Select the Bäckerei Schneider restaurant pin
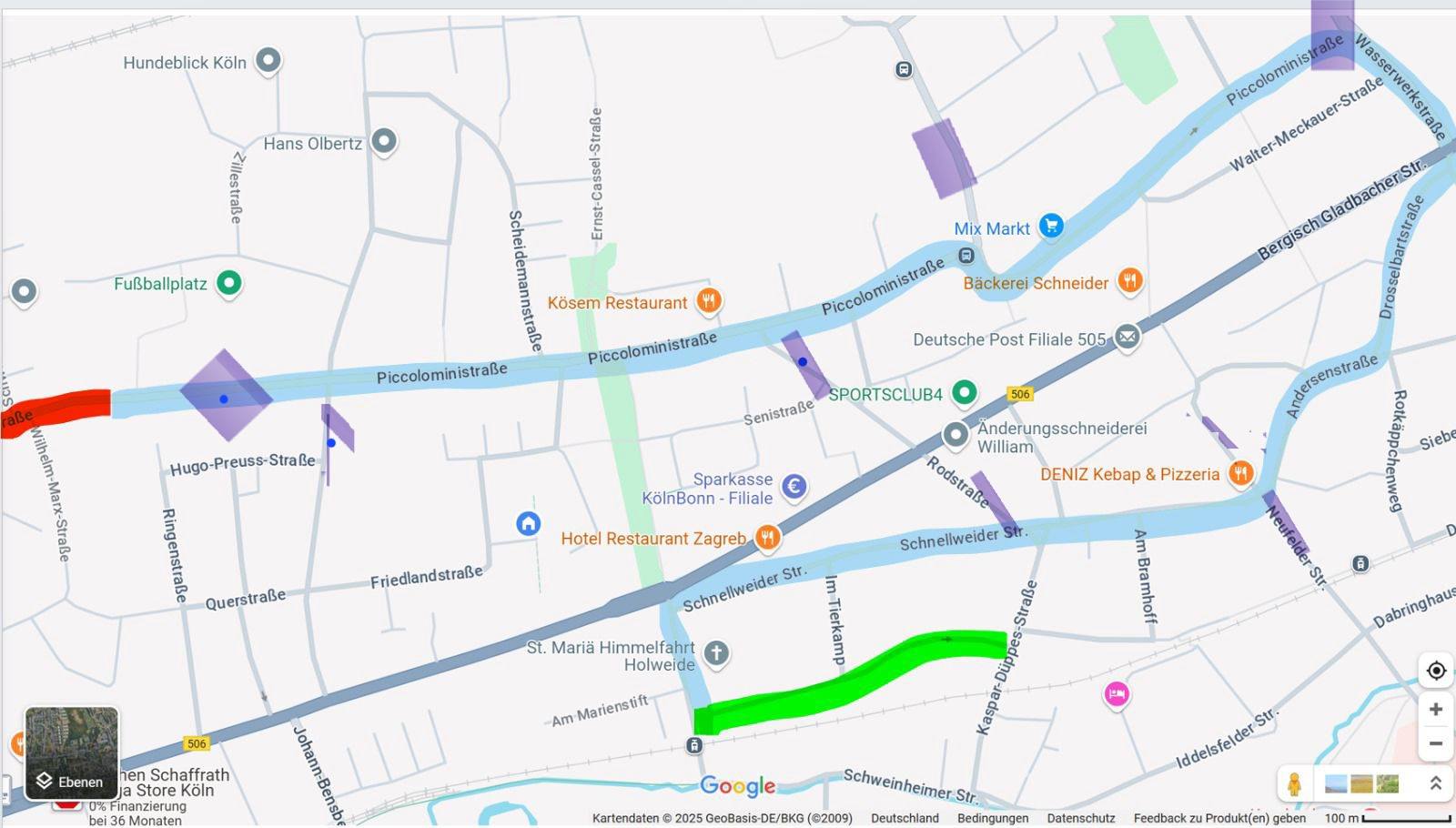Image resolution: width=1456 pixels, height=828 pixels. (1130, 280)
